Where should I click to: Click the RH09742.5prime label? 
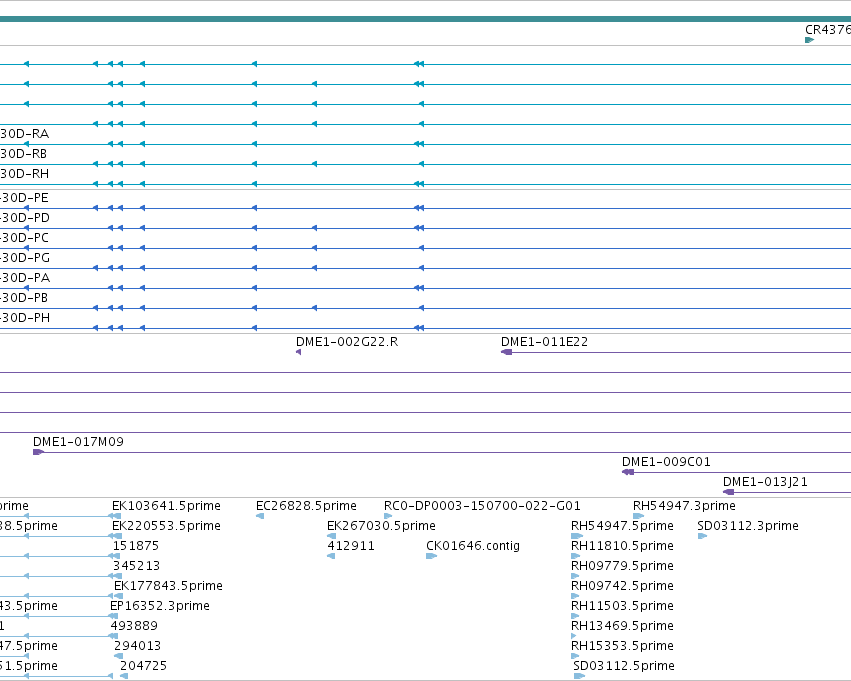[623, 586]
